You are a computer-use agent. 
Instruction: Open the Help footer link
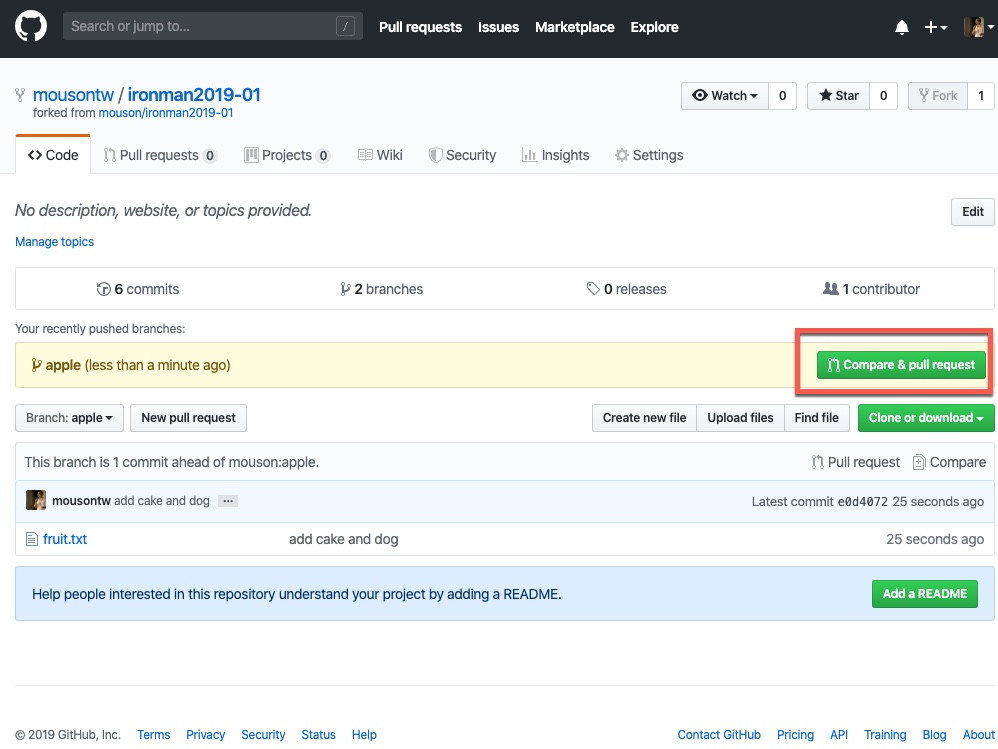point(364,734)
